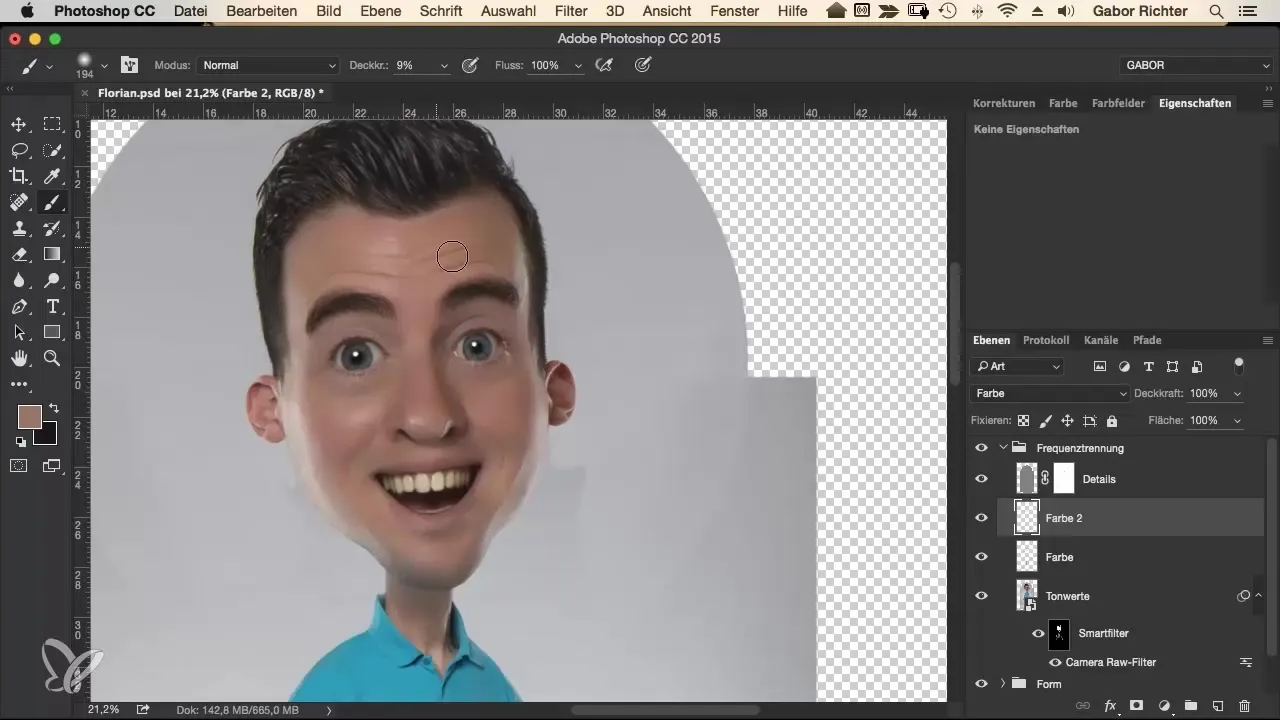Select the Move tool
This screenshot has height=720, width=1280.
point(18,124)
